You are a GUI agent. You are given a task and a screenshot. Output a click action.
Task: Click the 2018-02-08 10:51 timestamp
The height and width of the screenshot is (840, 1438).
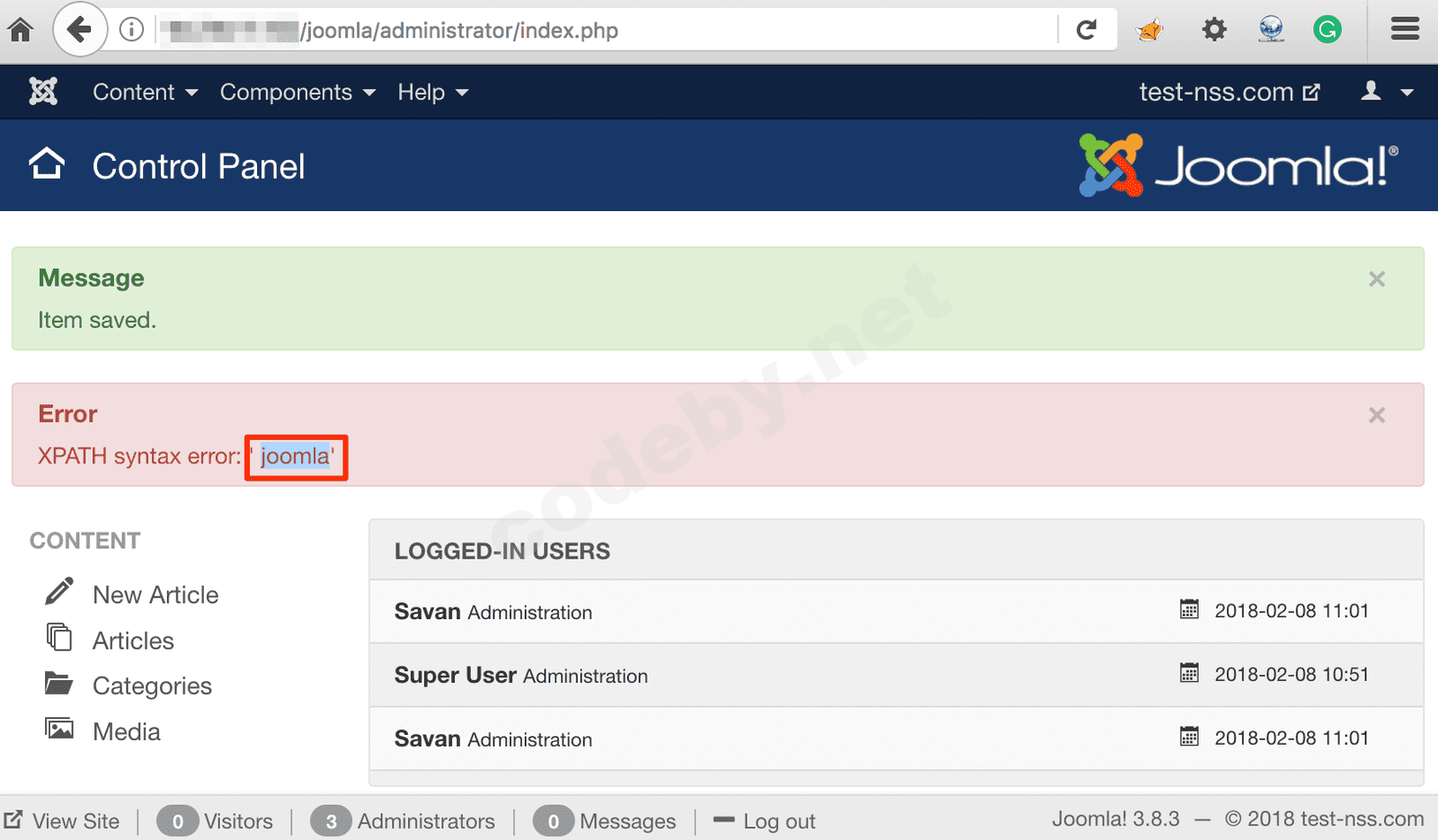tap(1292, 674)
